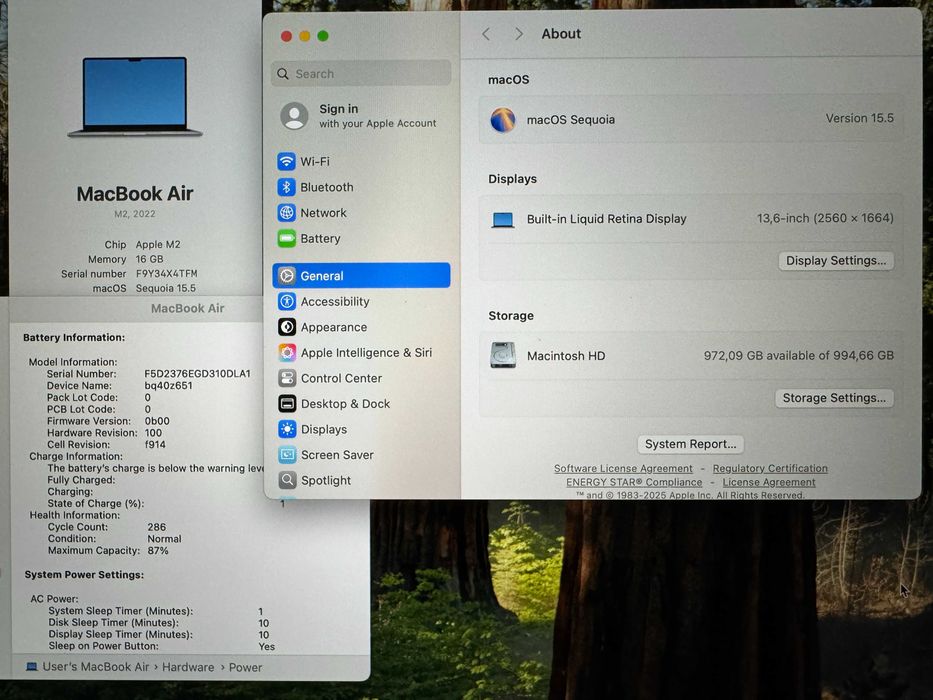Click the Cycle Count value 286
933x700 pixels.
(156, 527)
